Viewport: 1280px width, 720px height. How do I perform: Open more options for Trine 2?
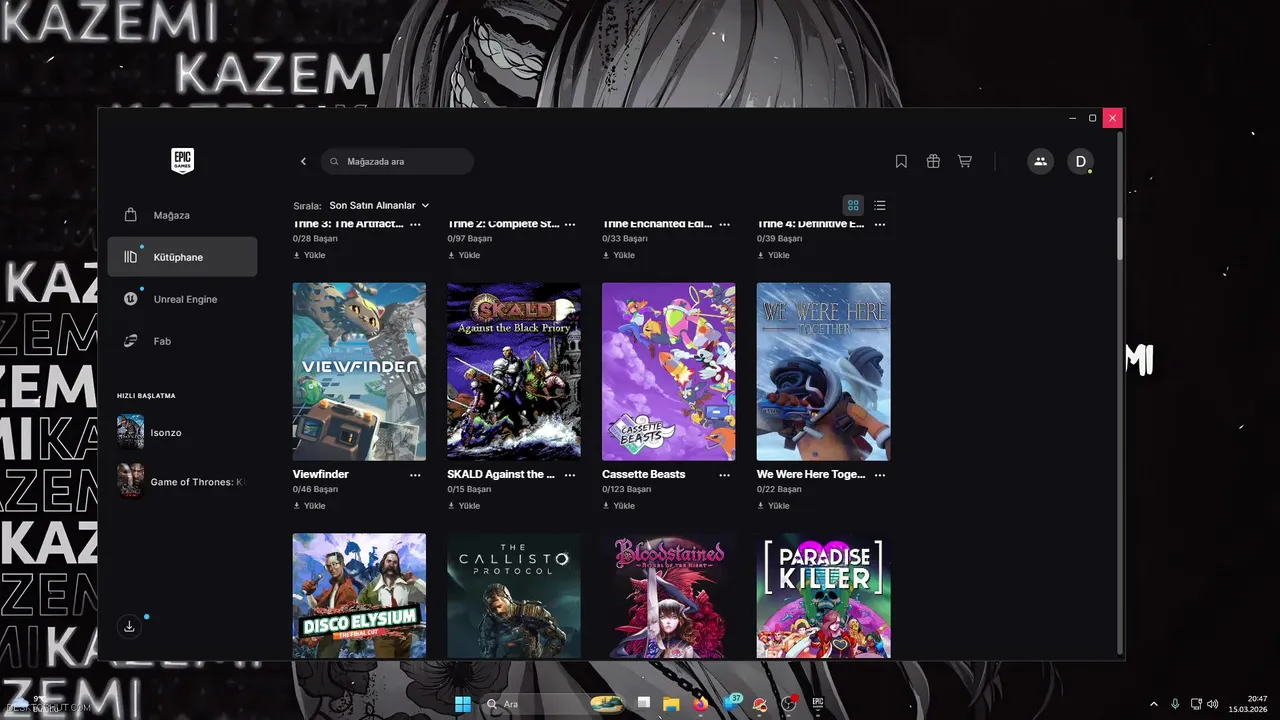pos(571,225)
